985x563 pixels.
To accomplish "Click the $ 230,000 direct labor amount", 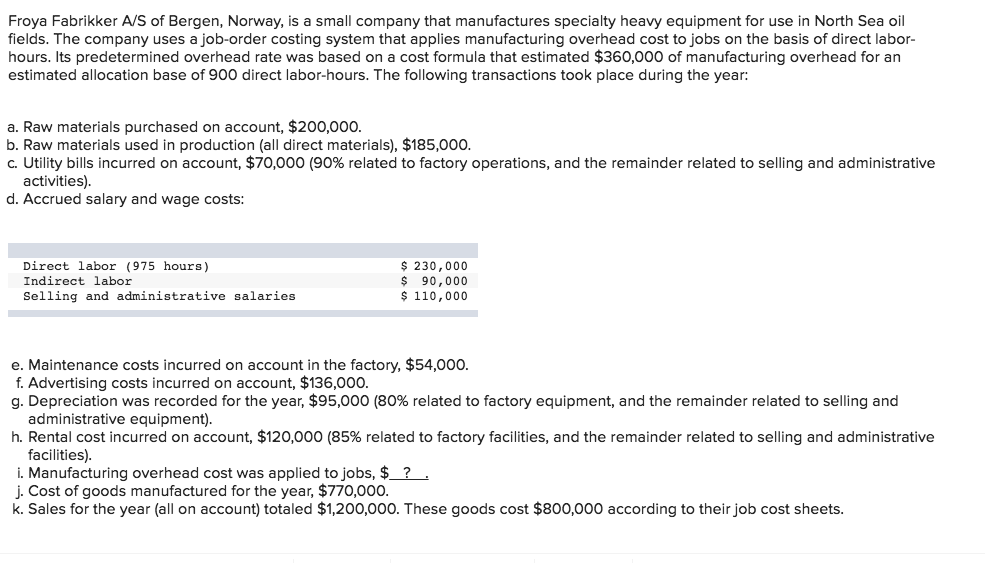I will point(434,266).
